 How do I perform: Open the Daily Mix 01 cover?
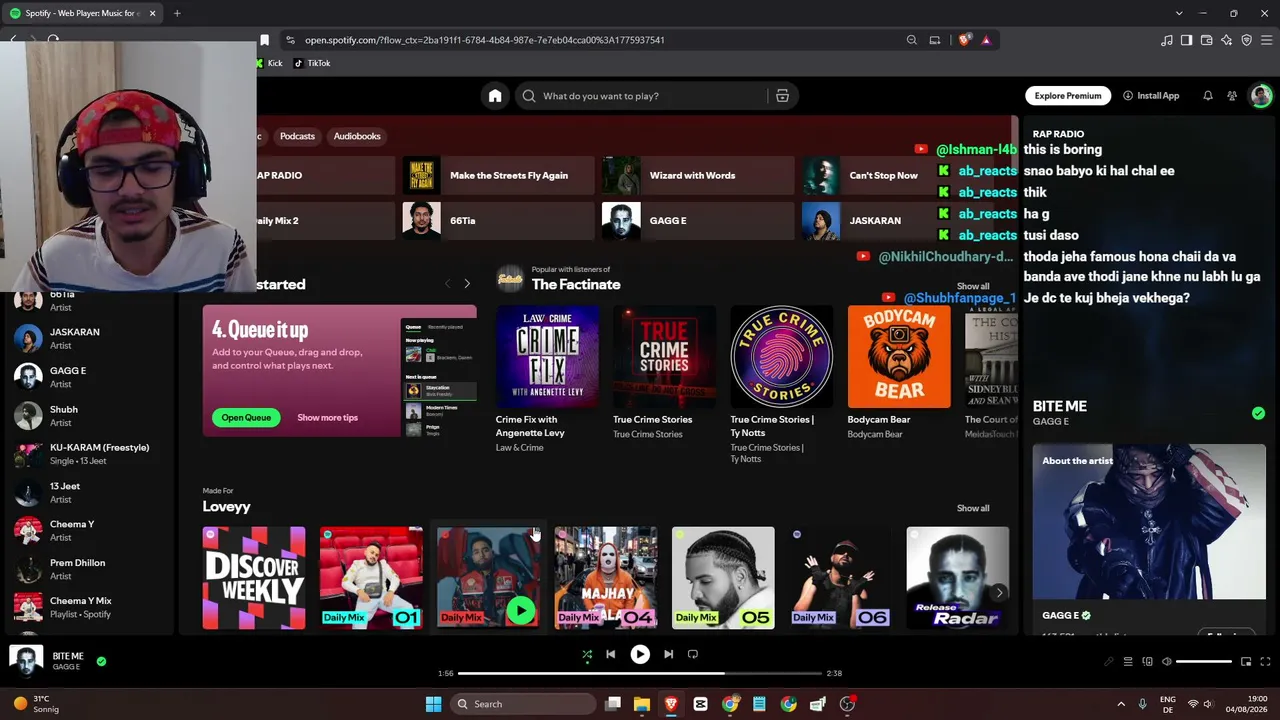tap(371, 578)
